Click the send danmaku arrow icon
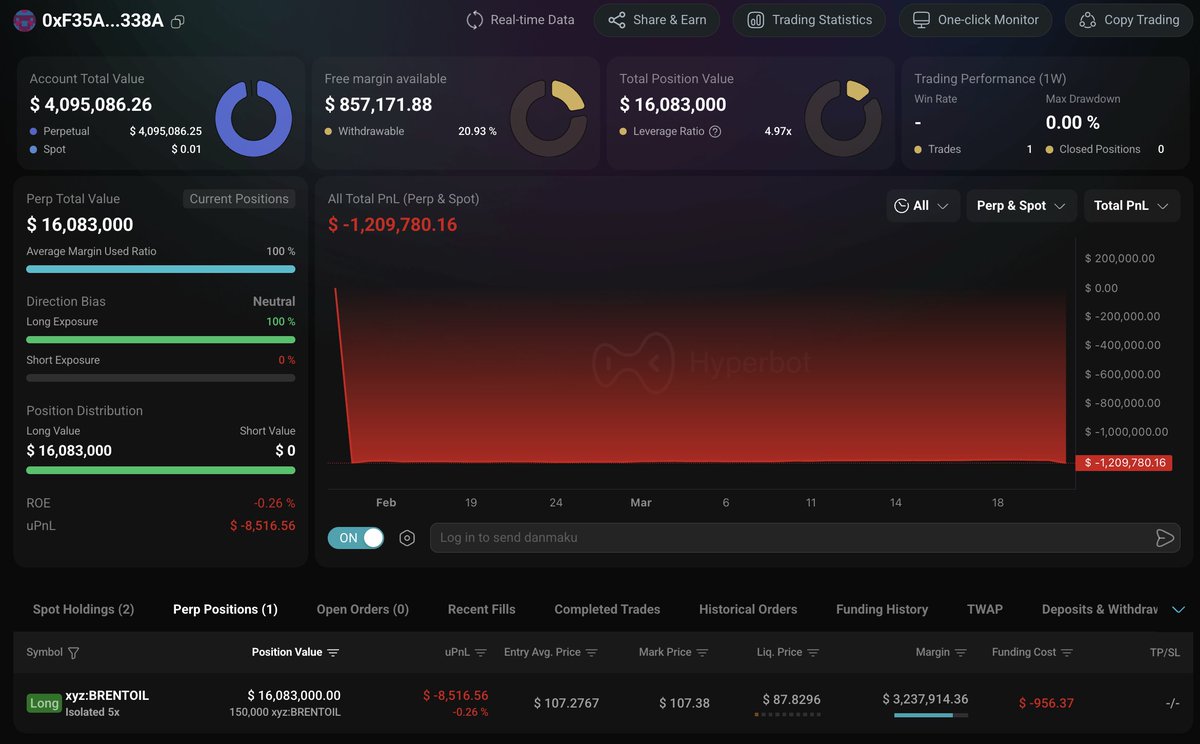 [x=1164, y=538]
